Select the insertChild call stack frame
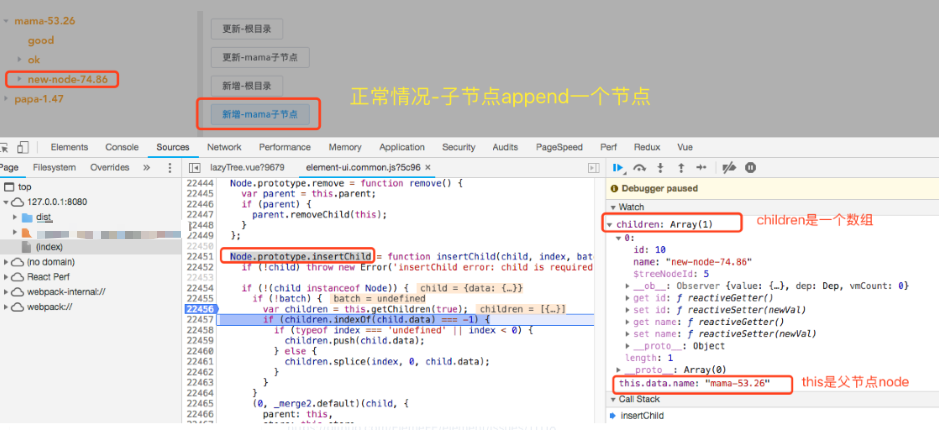 643,416
